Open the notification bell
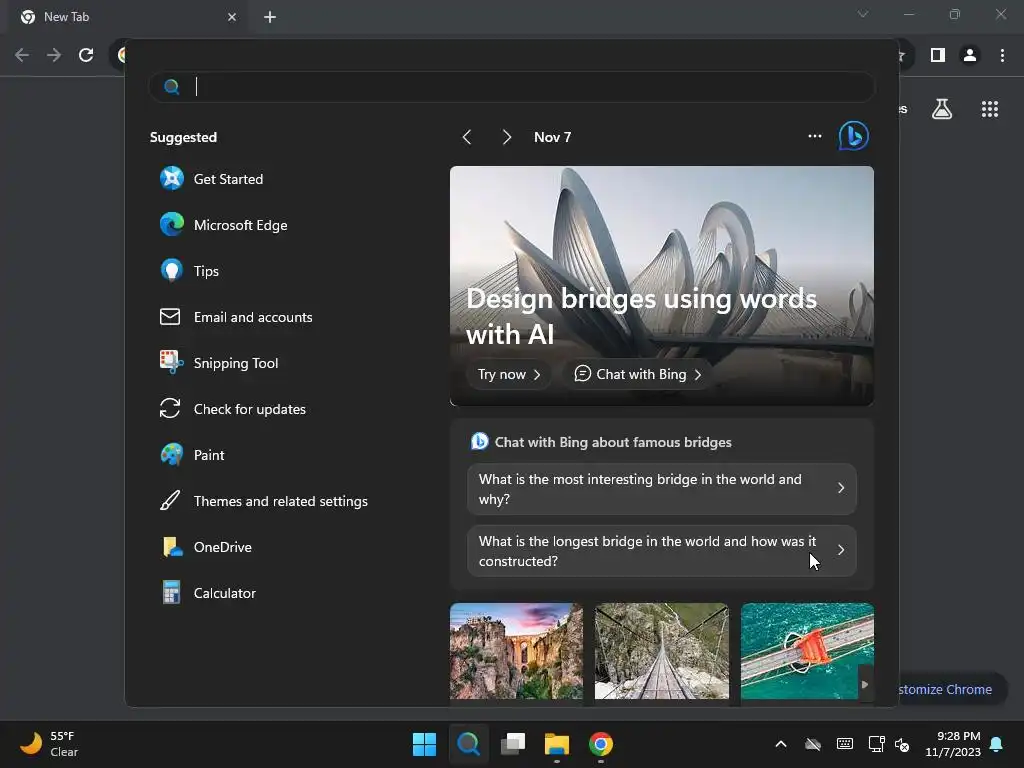Viewport: 1024px width, 768px height. tap(997, 744)
